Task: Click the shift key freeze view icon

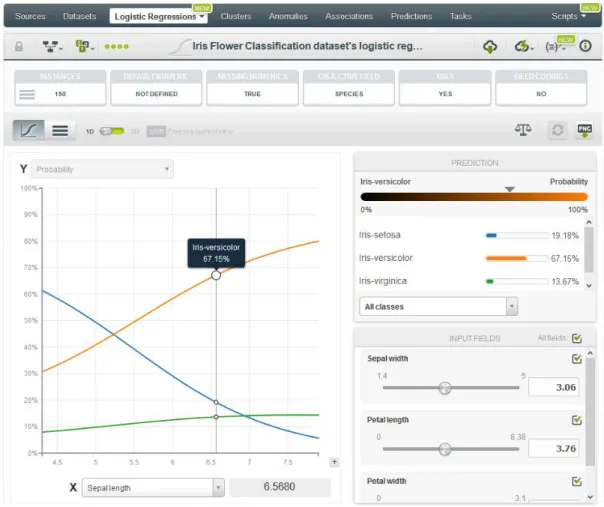Action: point(156,131)
